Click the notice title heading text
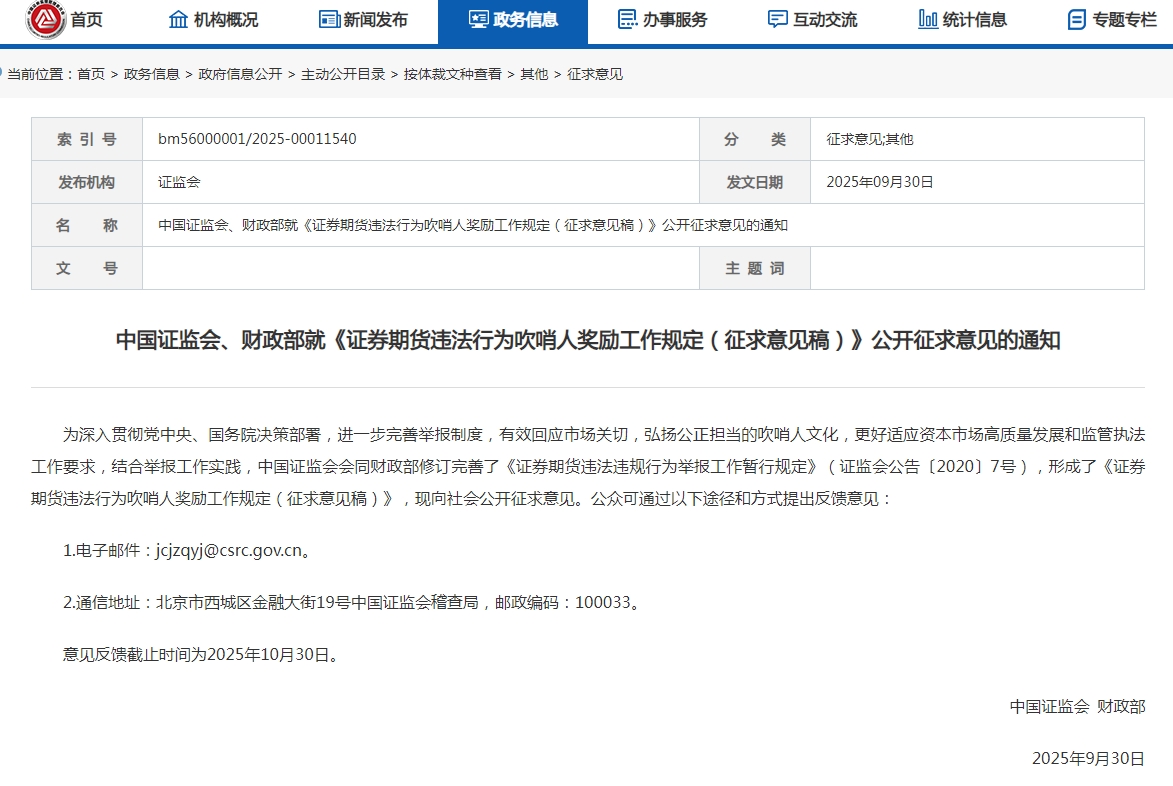 click(586, 339)
